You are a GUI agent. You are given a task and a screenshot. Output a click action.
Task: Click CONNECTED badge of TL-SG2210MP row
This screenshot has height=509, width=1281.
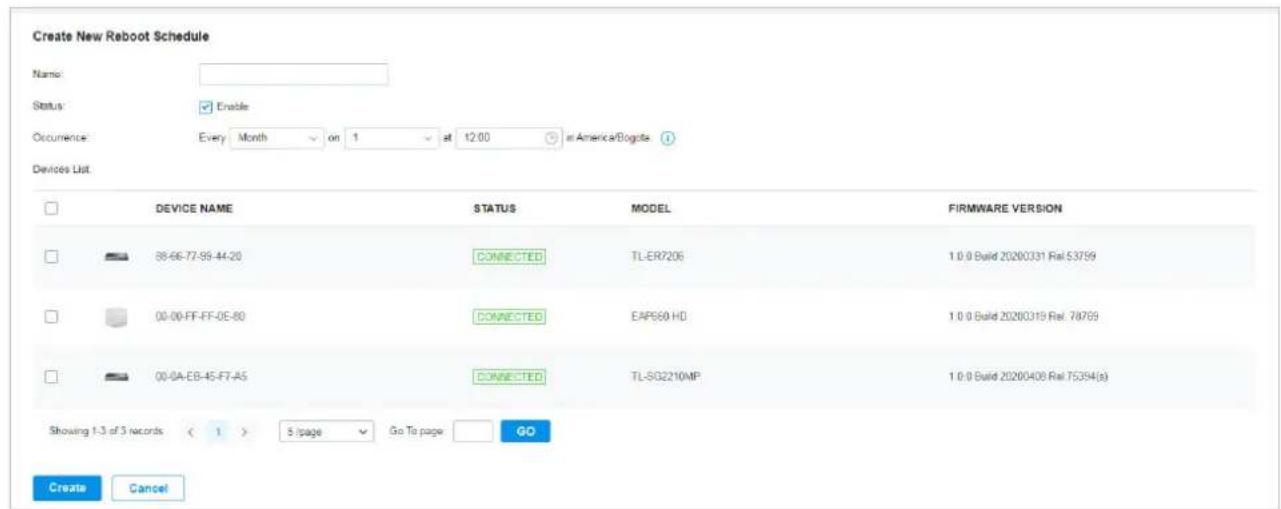(x=509, y=377)
